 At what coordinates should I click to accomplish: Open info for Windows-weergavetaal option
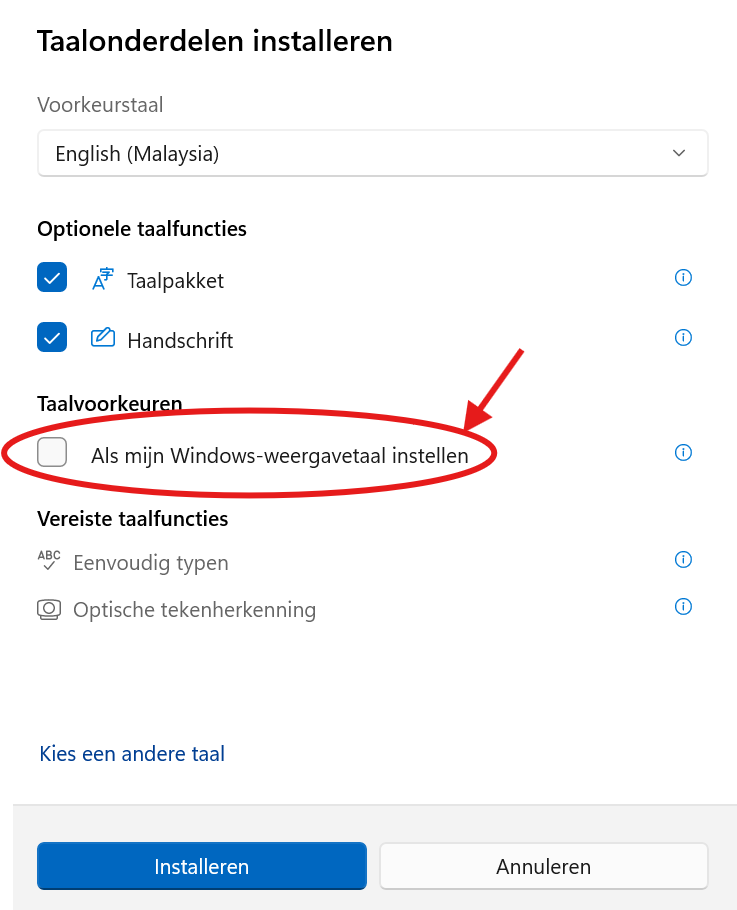coord(684,453)
